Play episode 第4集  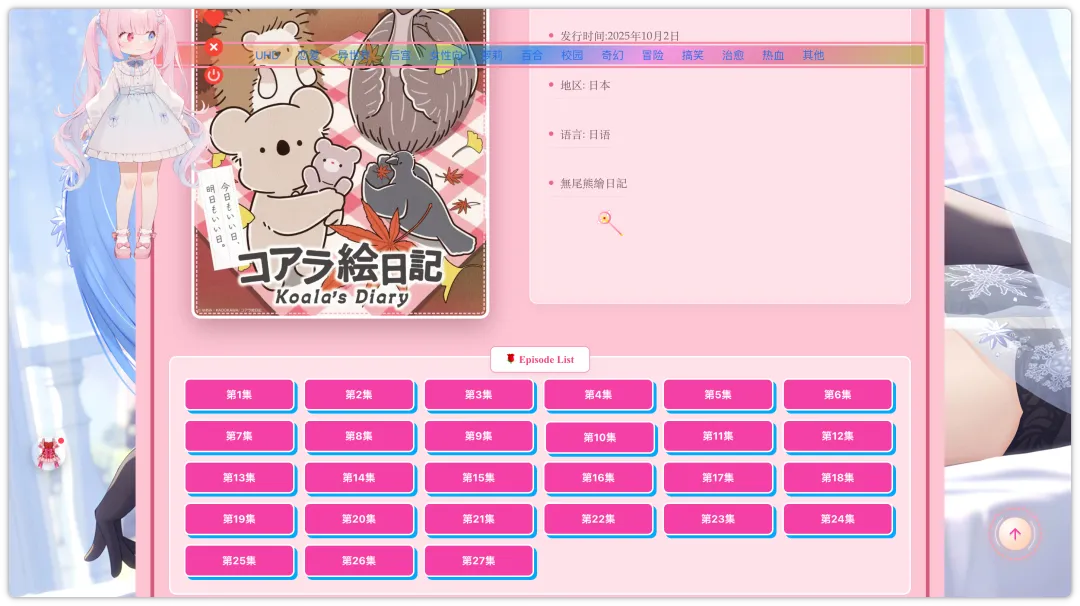[x=598, y=395]
